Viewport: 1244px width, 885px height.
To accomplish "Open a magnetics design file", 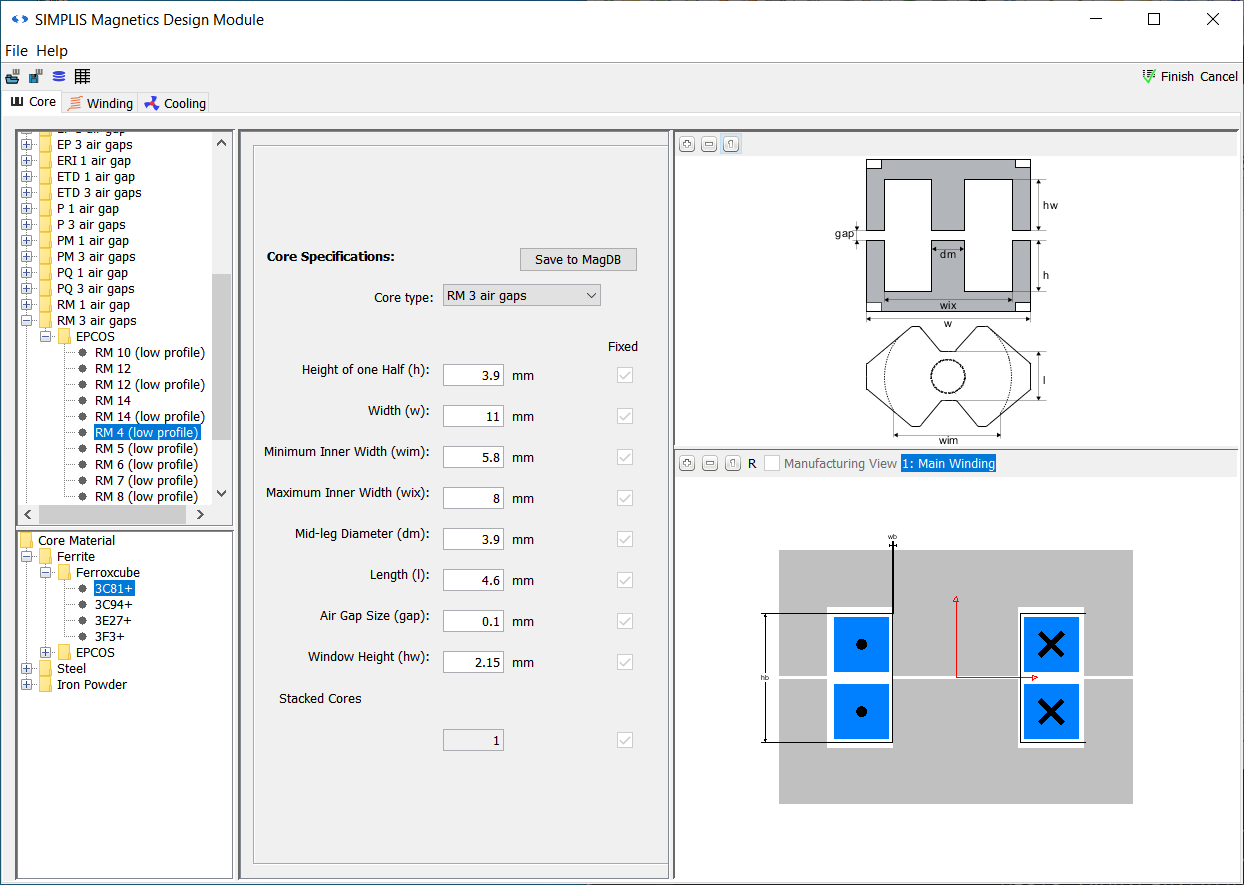I will [12, 76].
